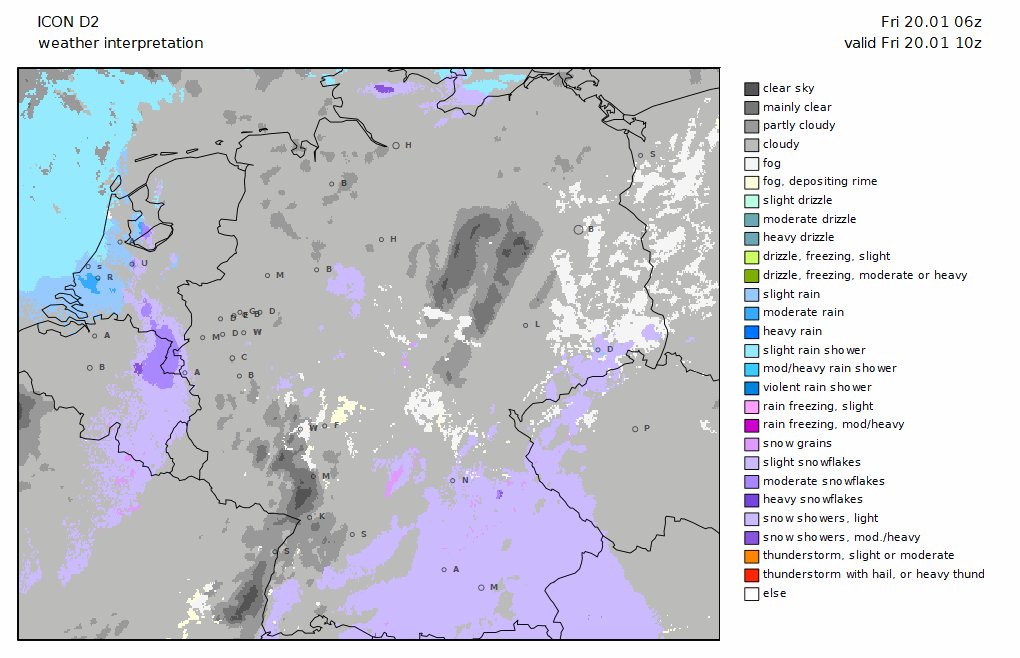Image resolution: width=1020 pixels, height=658 pixels.
Task: Click the violent rain shower swatch
Action: coord(751,388)
